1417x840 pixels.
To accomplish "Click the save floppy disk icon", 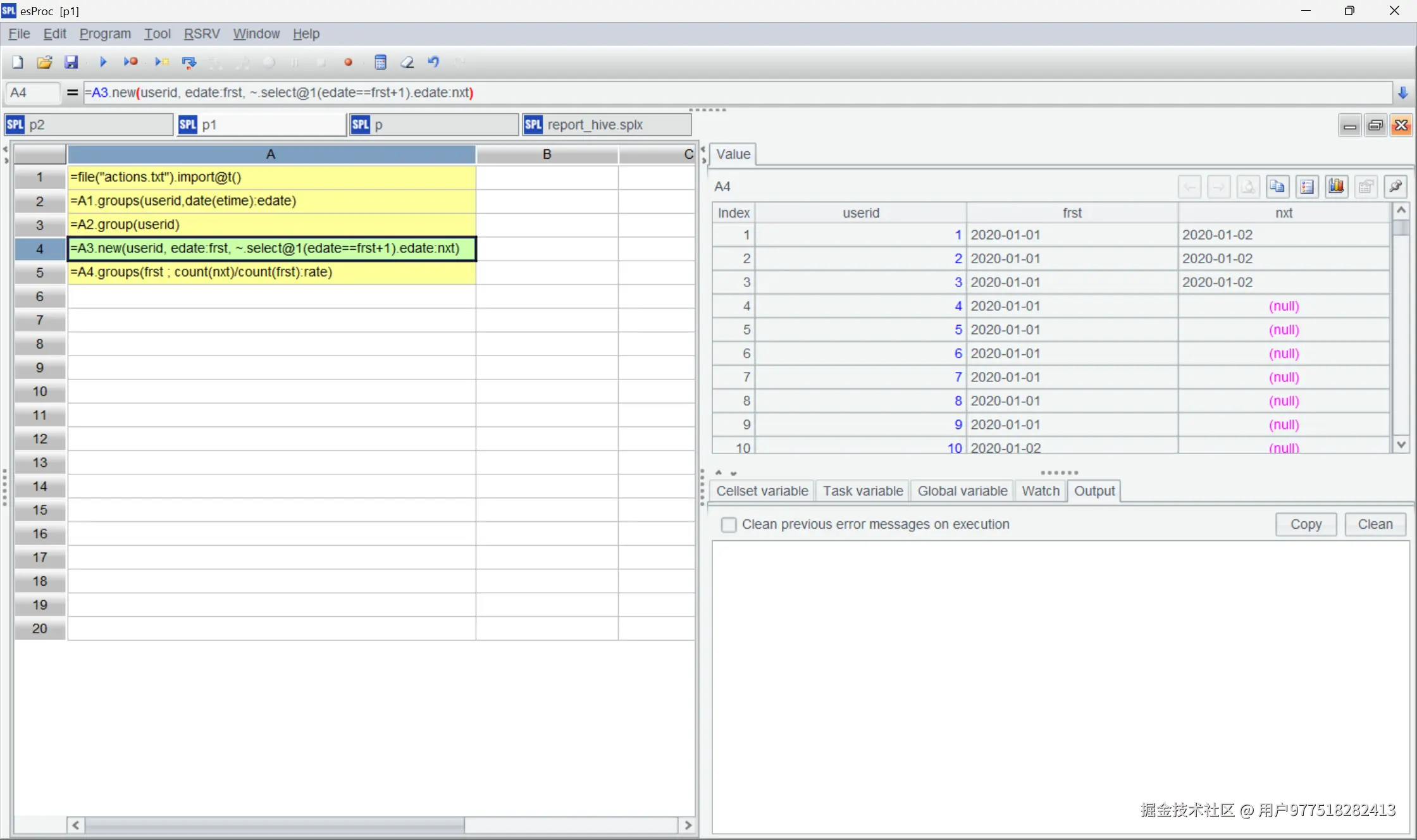I will coord(71,62).
